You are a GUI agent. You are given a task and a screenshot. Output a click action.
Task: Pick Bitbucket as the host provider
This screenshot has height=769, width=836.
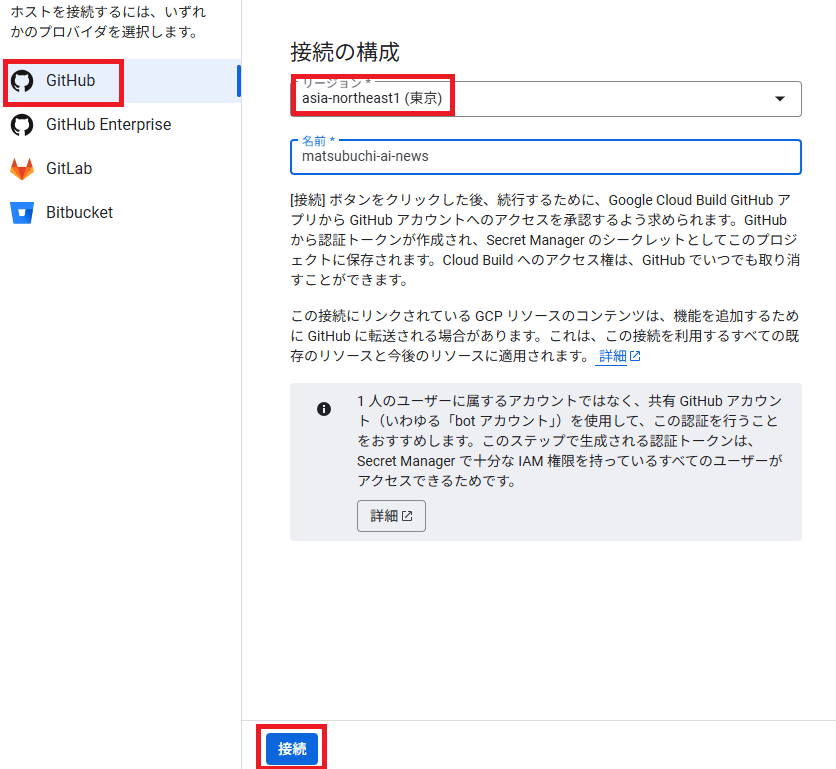tap(120, 213)
